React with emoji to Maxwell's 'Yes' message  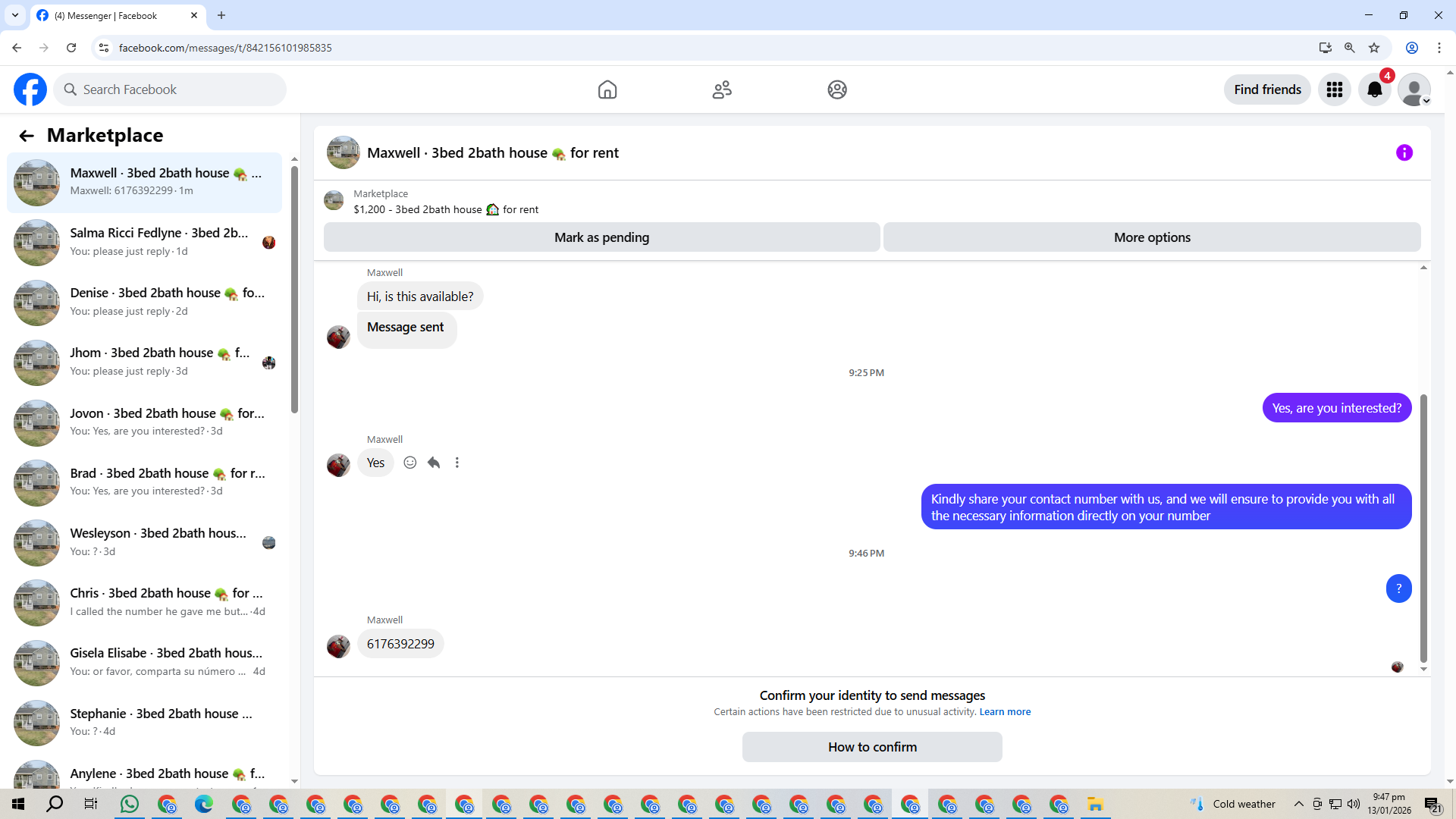[x=410, y=463]
